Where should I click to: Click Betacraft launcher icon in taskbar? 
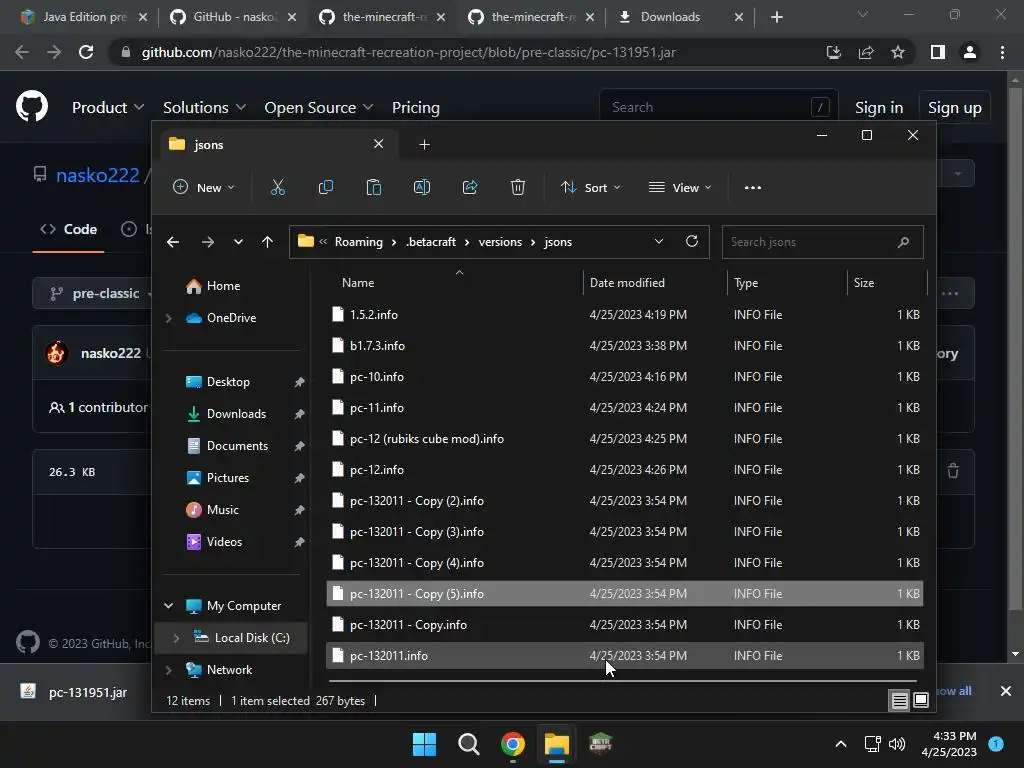[x=601, y=744]
